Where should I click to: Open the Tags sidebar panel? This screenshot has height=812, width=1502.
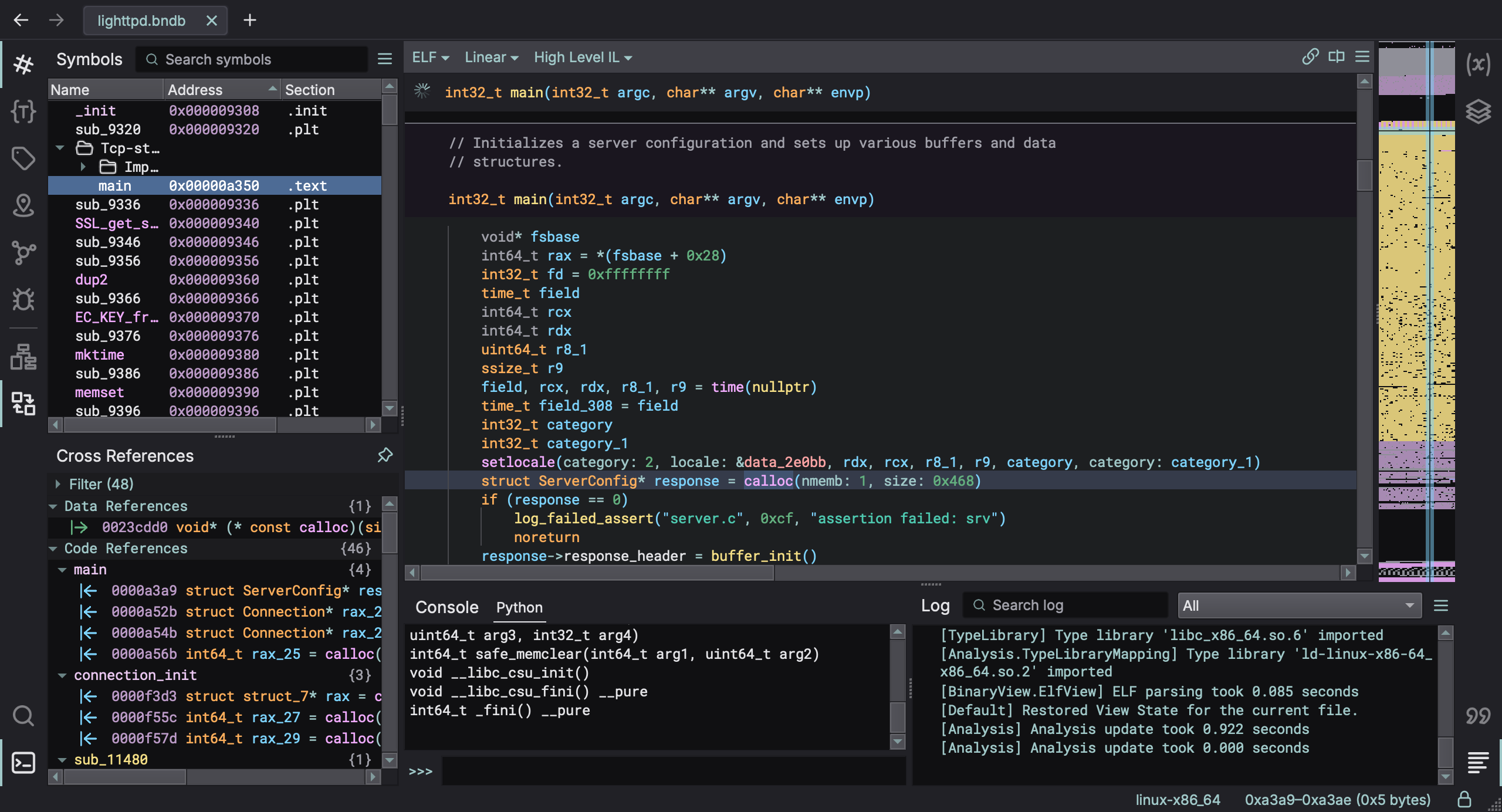[x=23, y=158]
